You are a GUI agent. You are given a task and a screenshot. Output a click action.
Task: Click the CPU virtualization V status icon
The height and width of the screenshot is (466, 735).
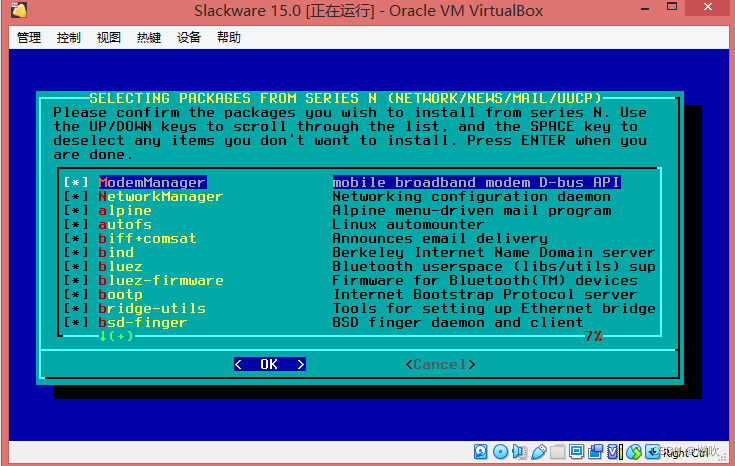click(615, 452)
